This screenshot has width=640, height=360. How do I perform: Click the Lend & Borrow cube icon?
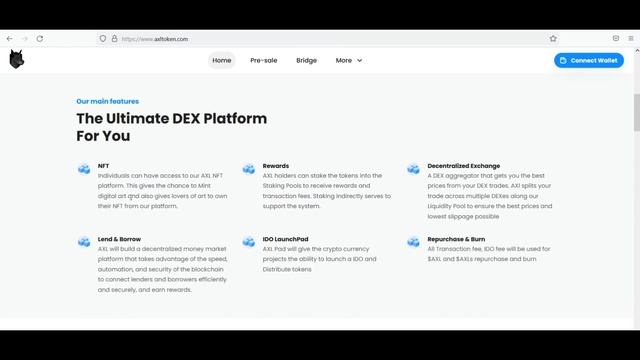tap(84, 242)
